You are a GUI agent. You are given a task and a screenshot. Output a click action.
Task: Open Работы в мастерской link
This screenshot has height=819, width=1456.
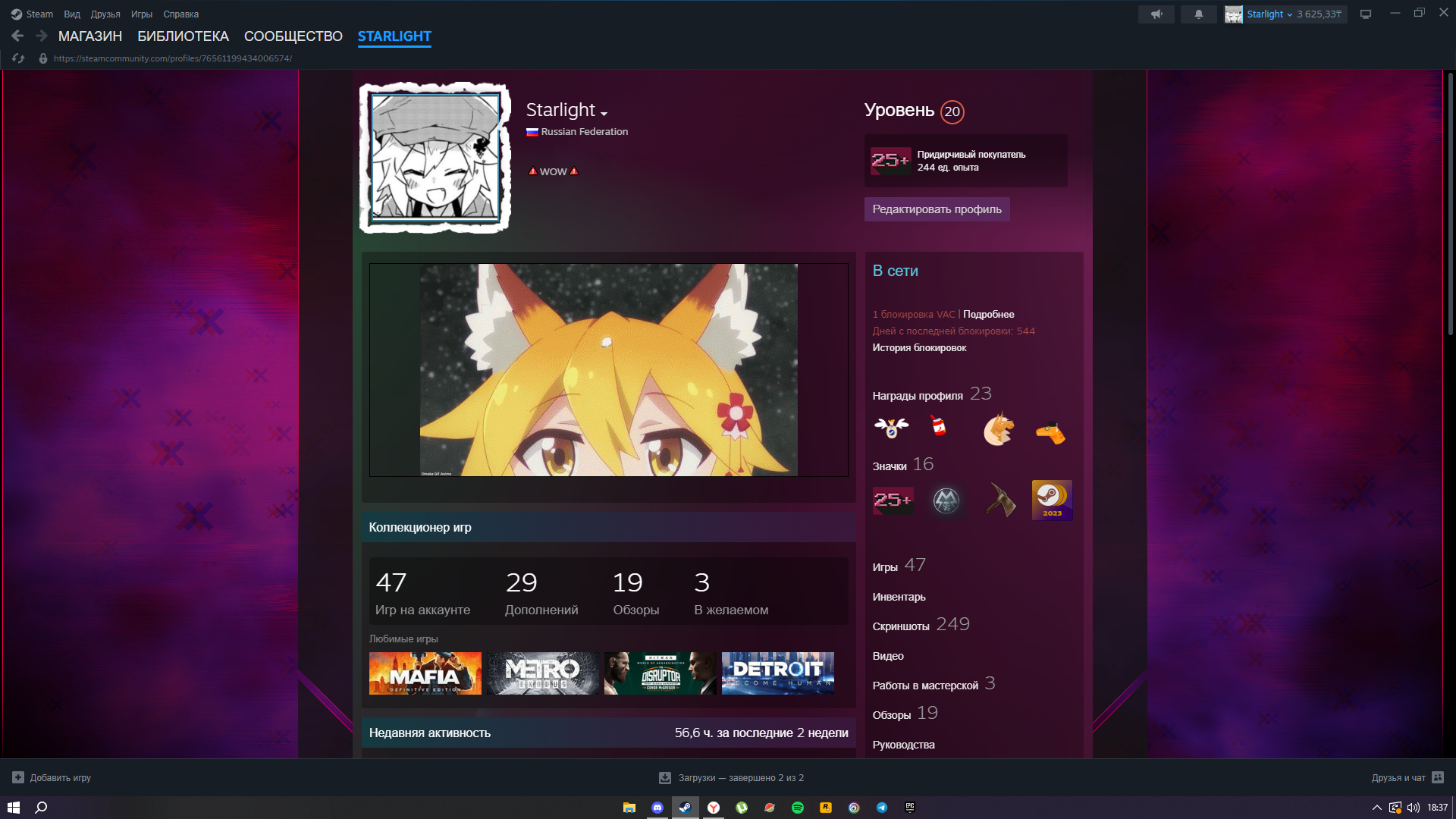925,686
